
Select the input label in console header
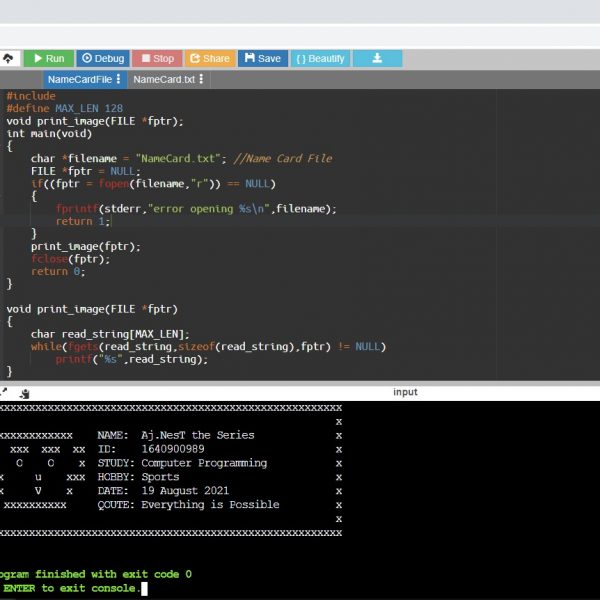point(405,393)
